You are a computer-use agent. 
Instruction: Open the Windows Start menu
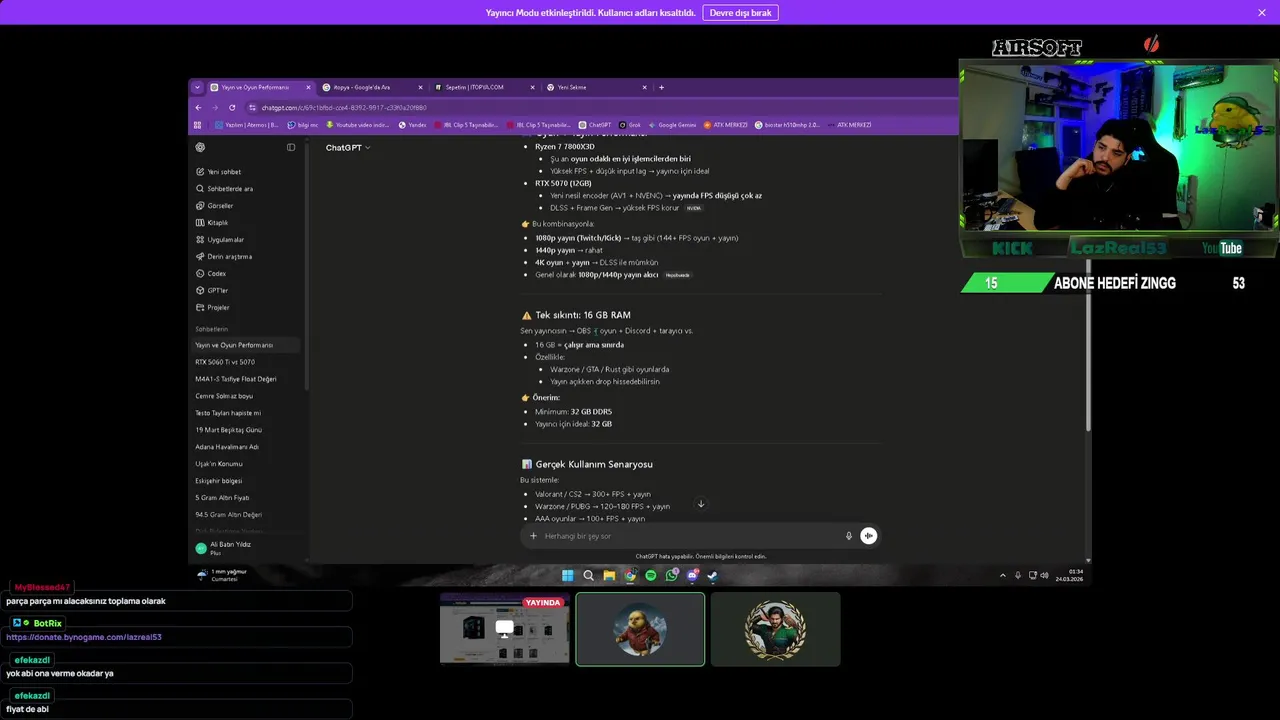tap(568, 575)
